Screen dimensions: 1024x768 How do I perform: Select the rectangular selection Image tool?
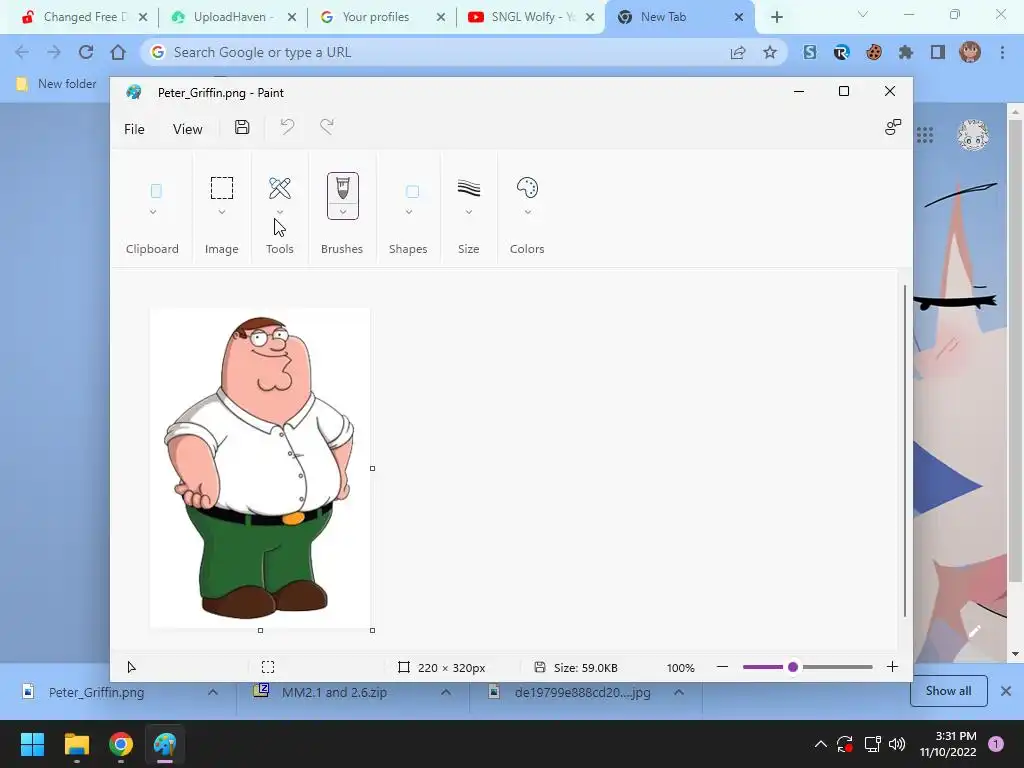click(x=222, y=188)
